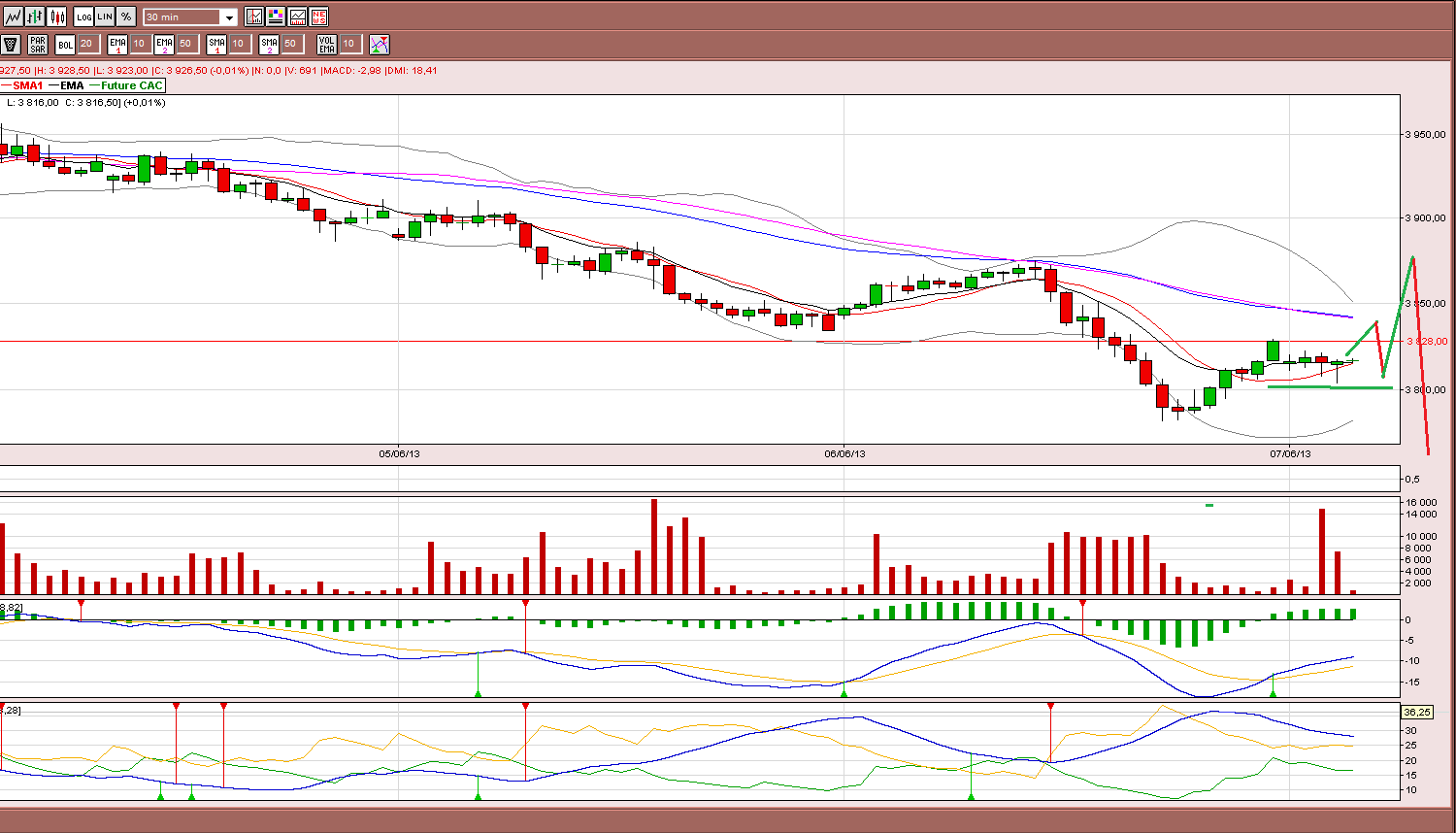Click the C: 3 926,50 close readout
The width and height of the screenshot is (1456, 833).
tap(181, 71)
